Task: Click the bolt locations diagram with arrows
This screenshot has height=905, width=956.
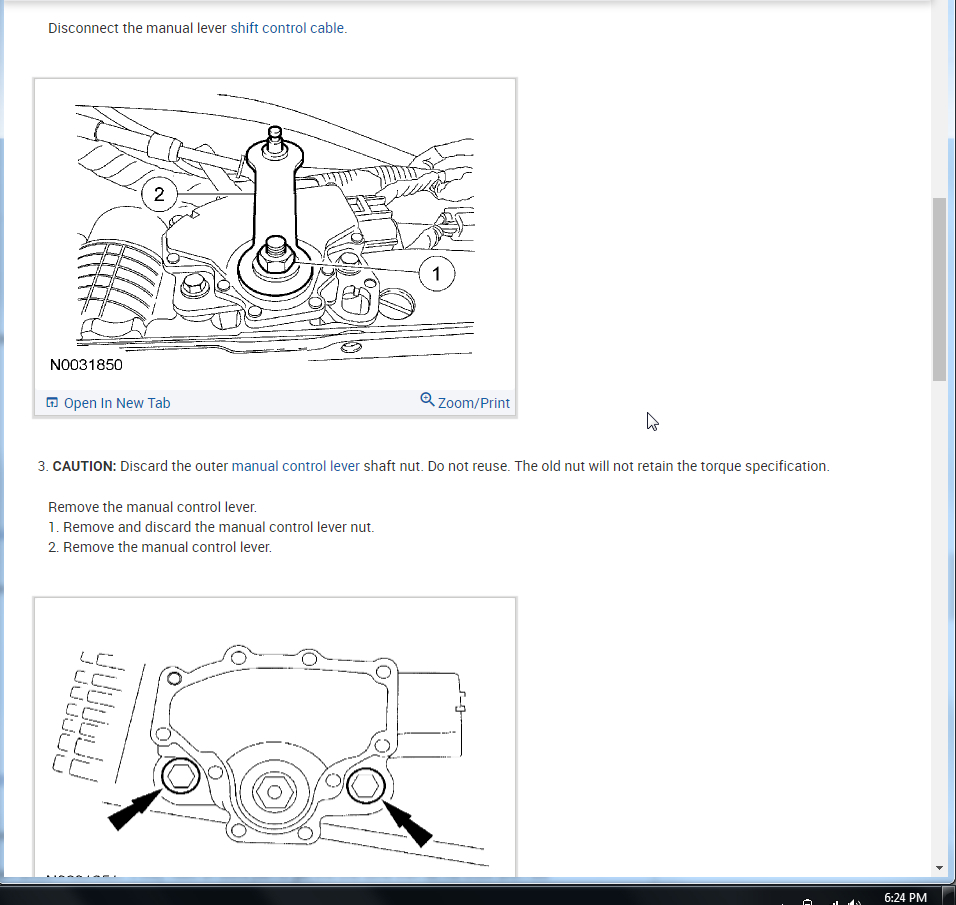Action: pos(275,738)
